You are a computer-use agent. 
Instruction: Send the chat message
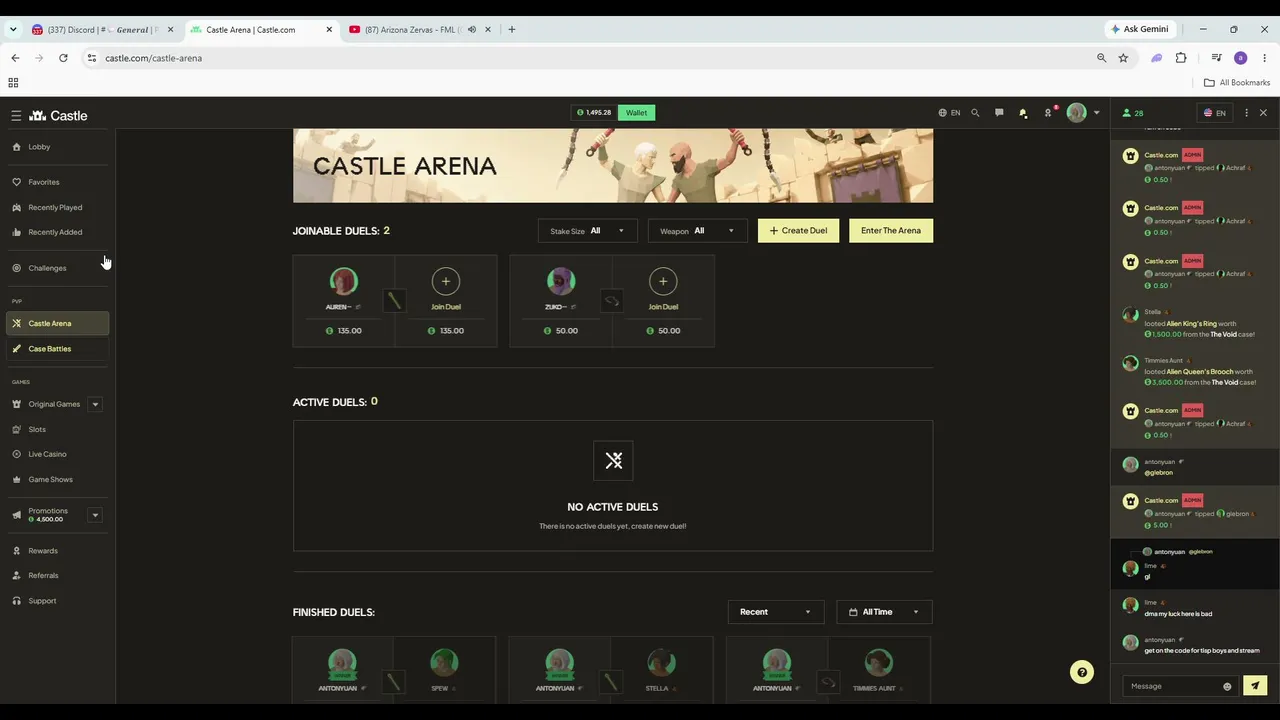tap(1255, 686)
